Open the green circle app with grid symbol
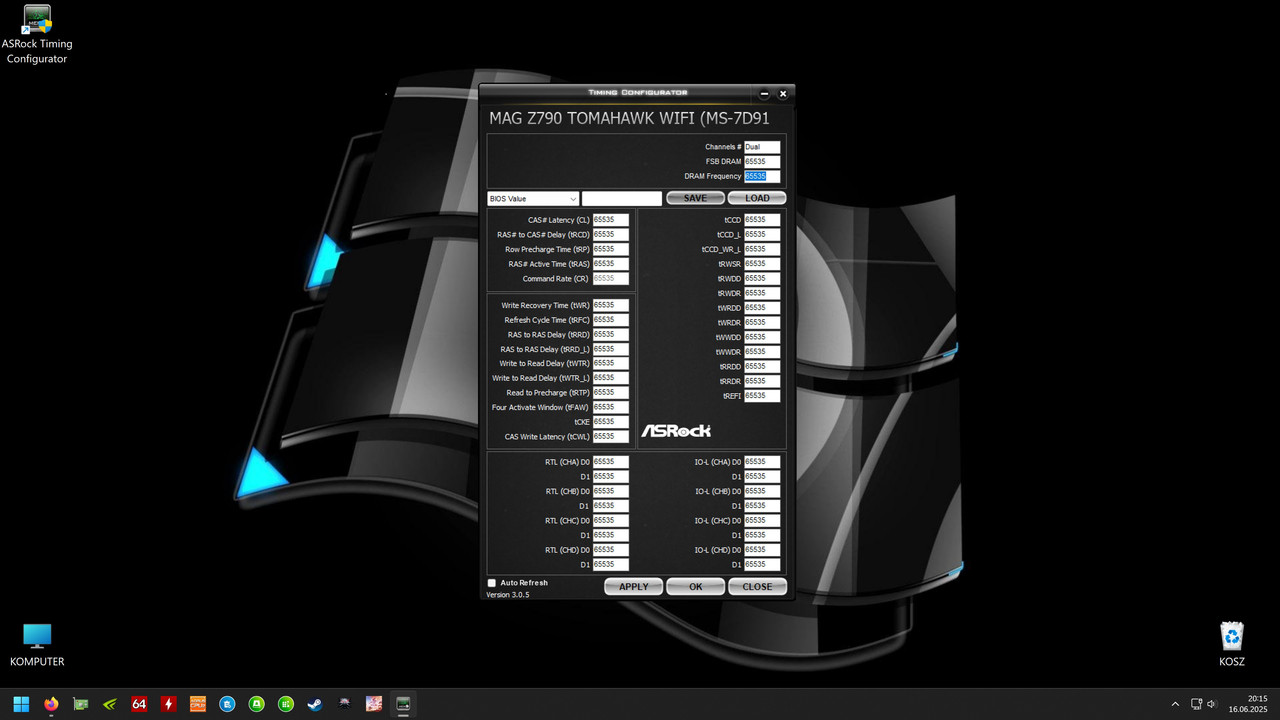1280x720 pixels. 286,704
